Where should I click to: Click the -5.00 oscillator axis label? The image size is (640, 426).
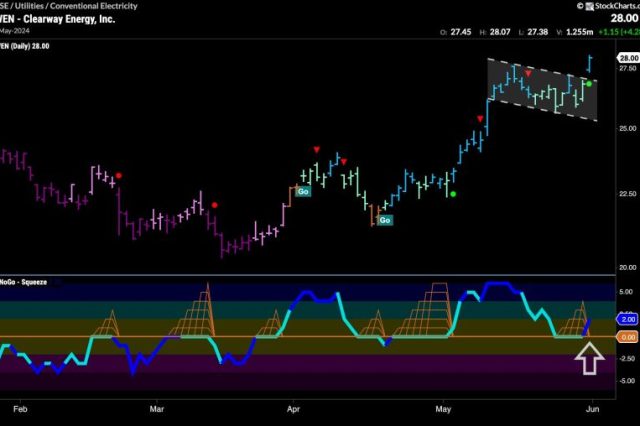(627, 381)
